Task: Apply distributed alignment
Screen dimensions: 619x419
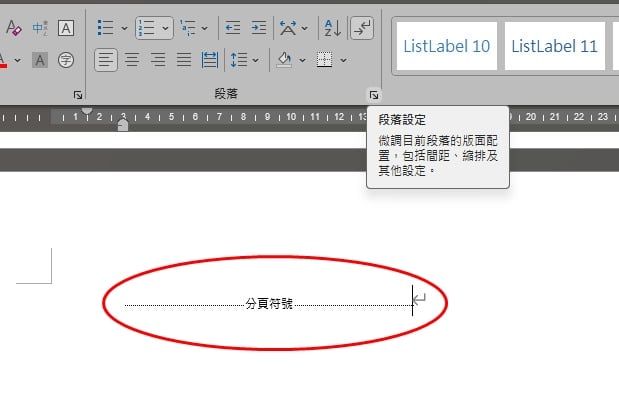Action: [x=210, y=60]
